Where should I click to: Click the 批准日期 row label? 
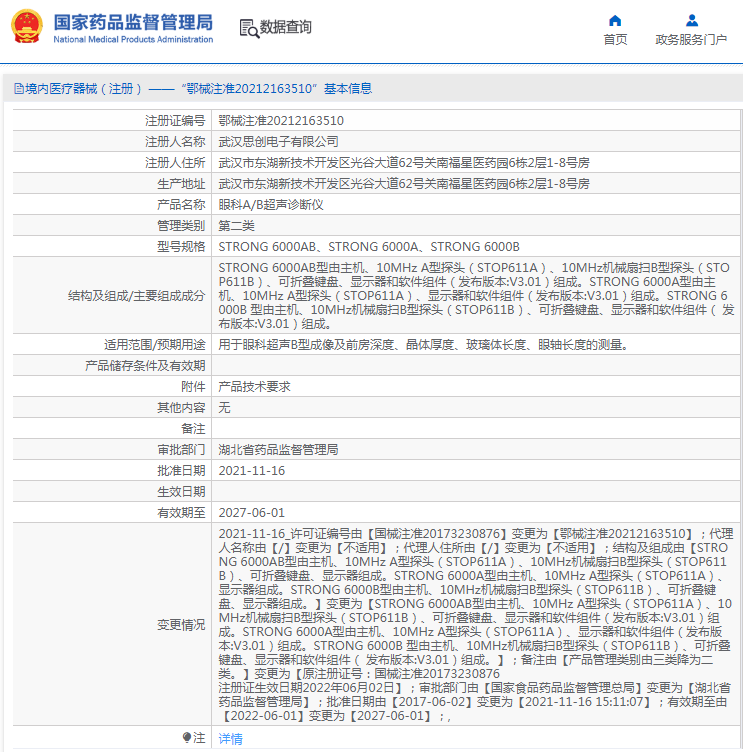coord(181,470)
